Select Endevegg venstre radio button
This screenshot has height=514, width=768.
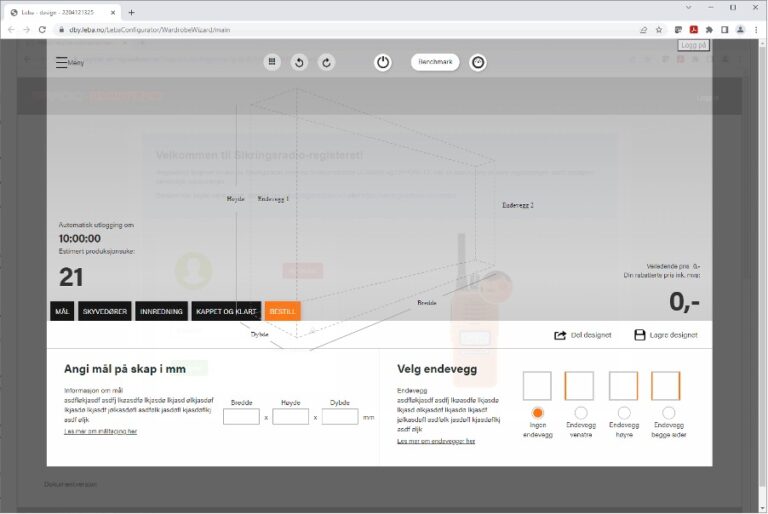[x=581, y=413]
